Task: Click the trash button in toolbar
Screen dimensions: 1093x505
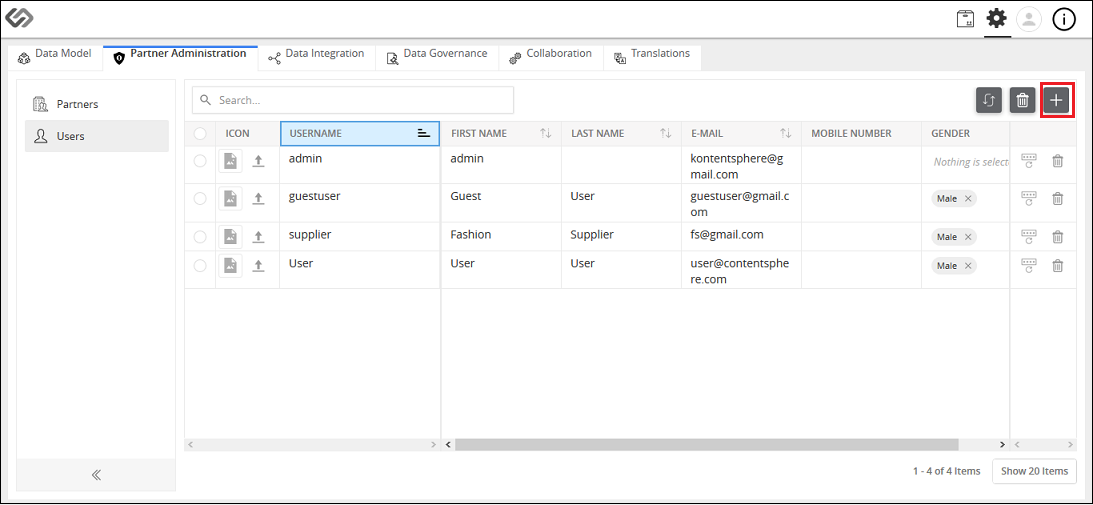Action: pos(1022,100)
